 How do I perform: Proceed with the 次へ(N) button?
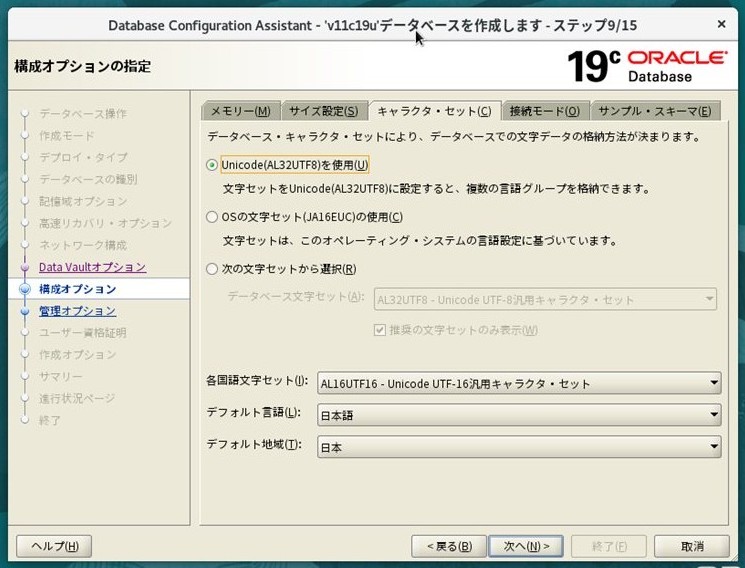[x=526, y=546]
